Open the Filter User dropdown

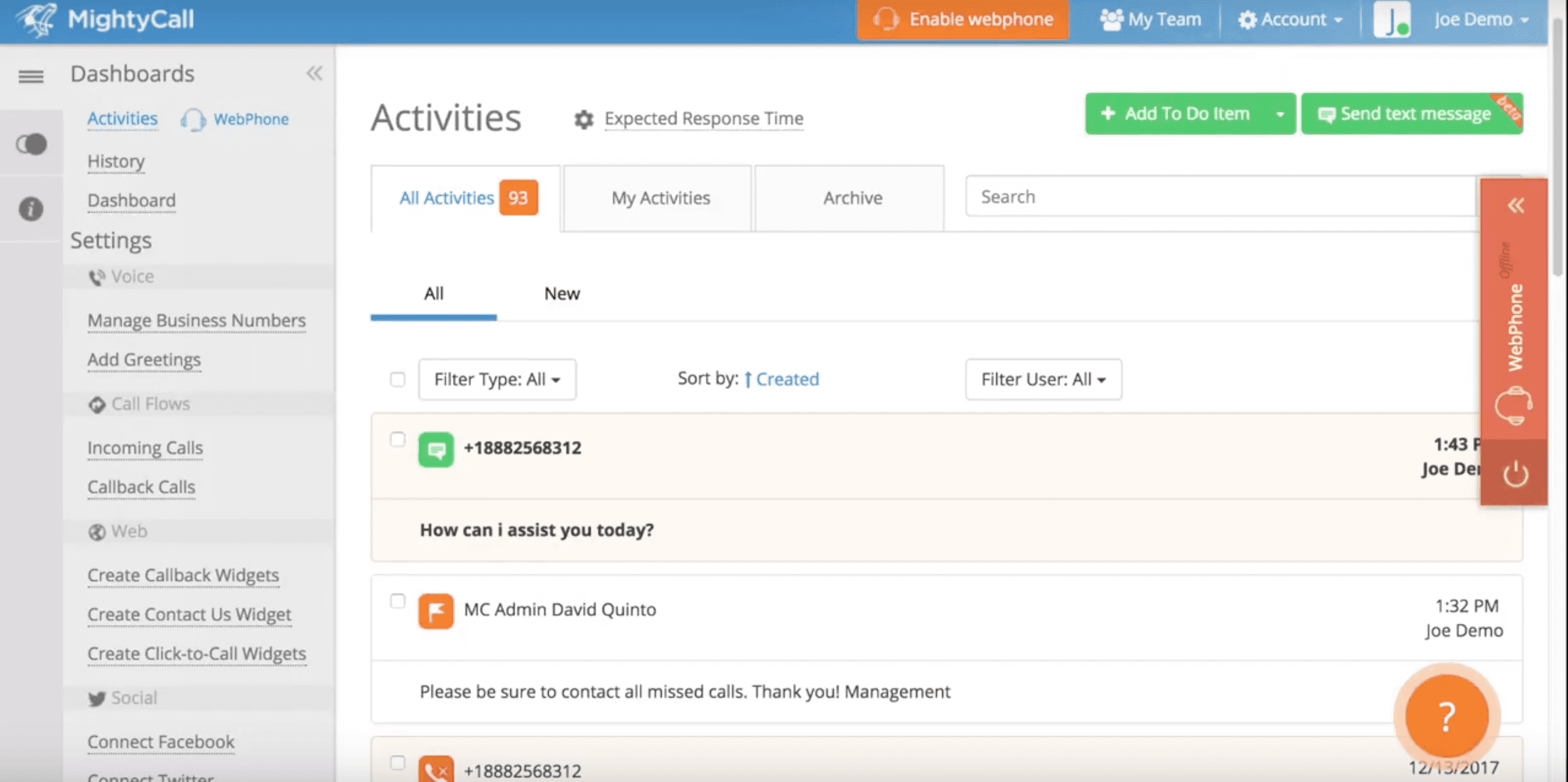coord(1043,380)
